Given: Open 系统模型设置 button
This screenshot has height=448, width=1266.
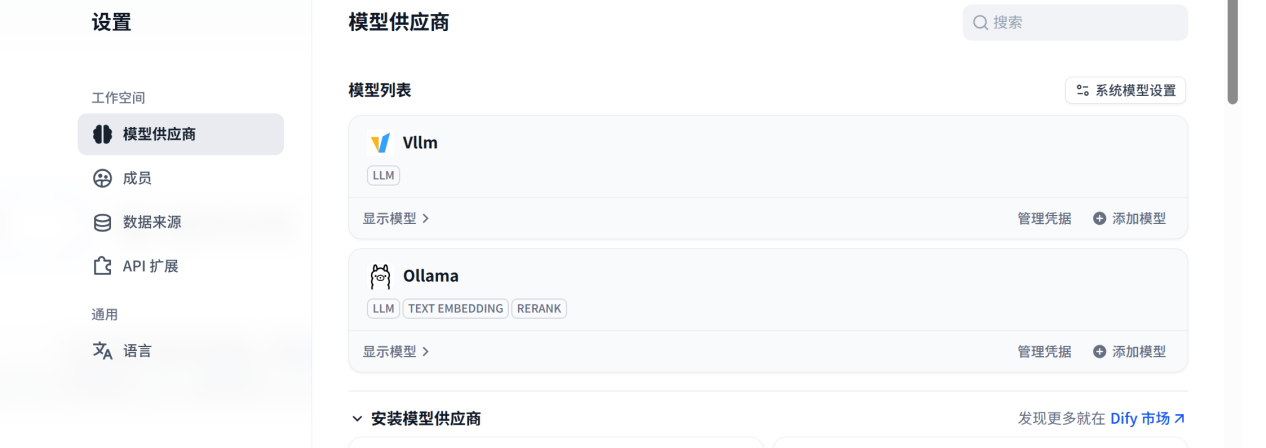Looking at the screenshot, I should click(1126, 90).
